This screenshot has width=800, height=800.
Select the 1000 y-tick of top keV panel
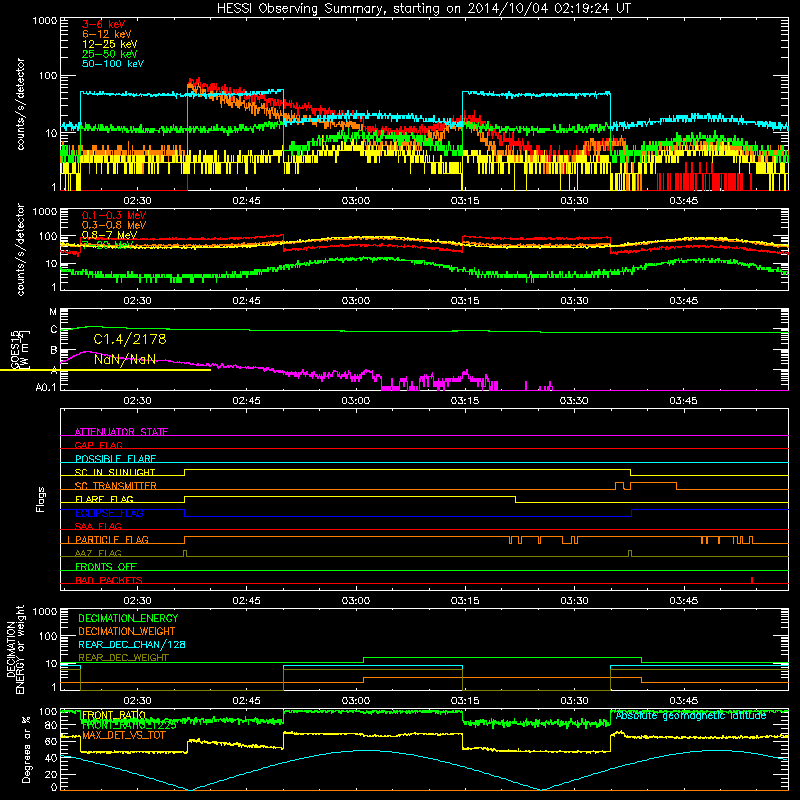45,21
